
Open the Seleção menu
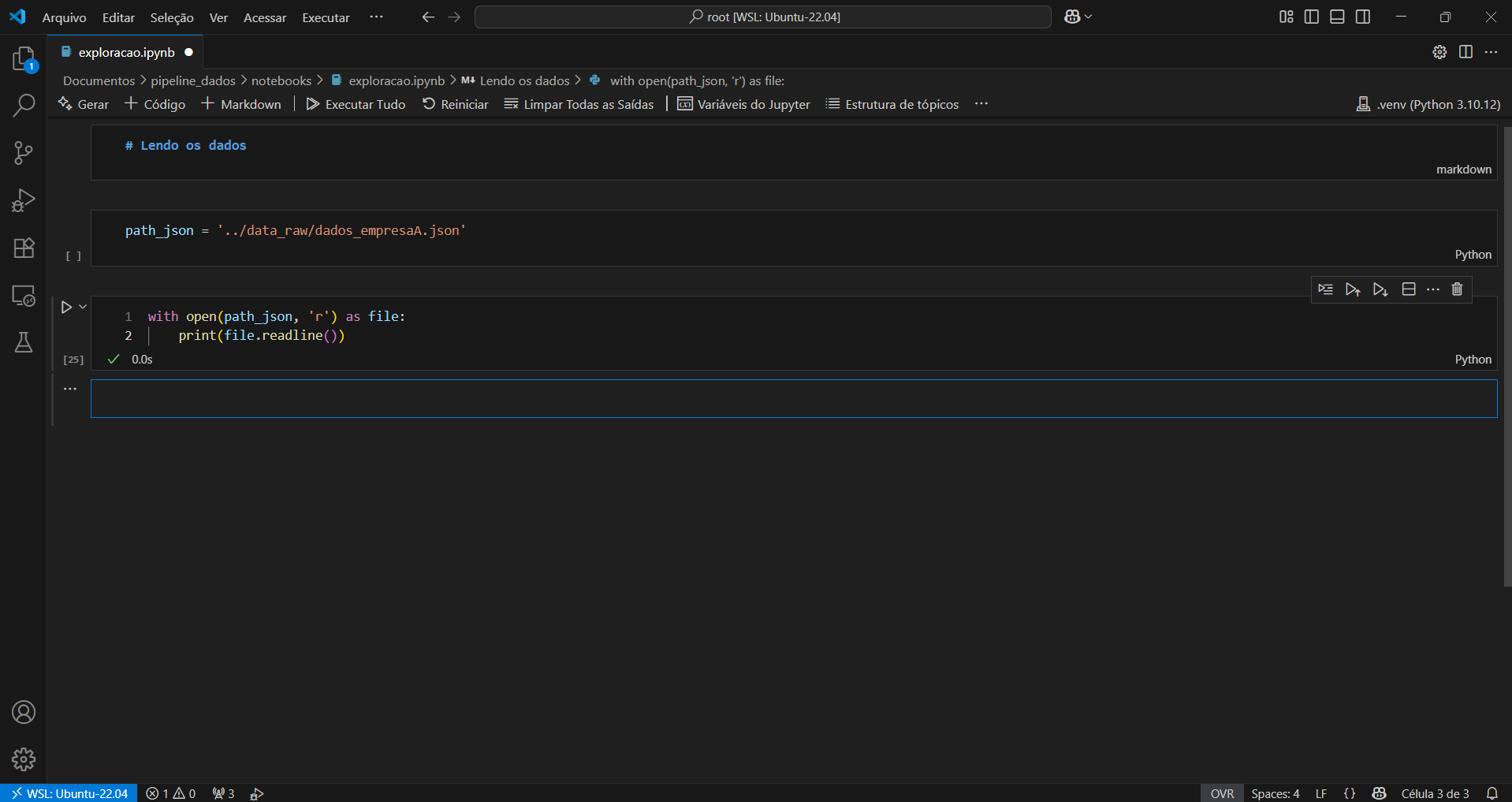[172, 17]
